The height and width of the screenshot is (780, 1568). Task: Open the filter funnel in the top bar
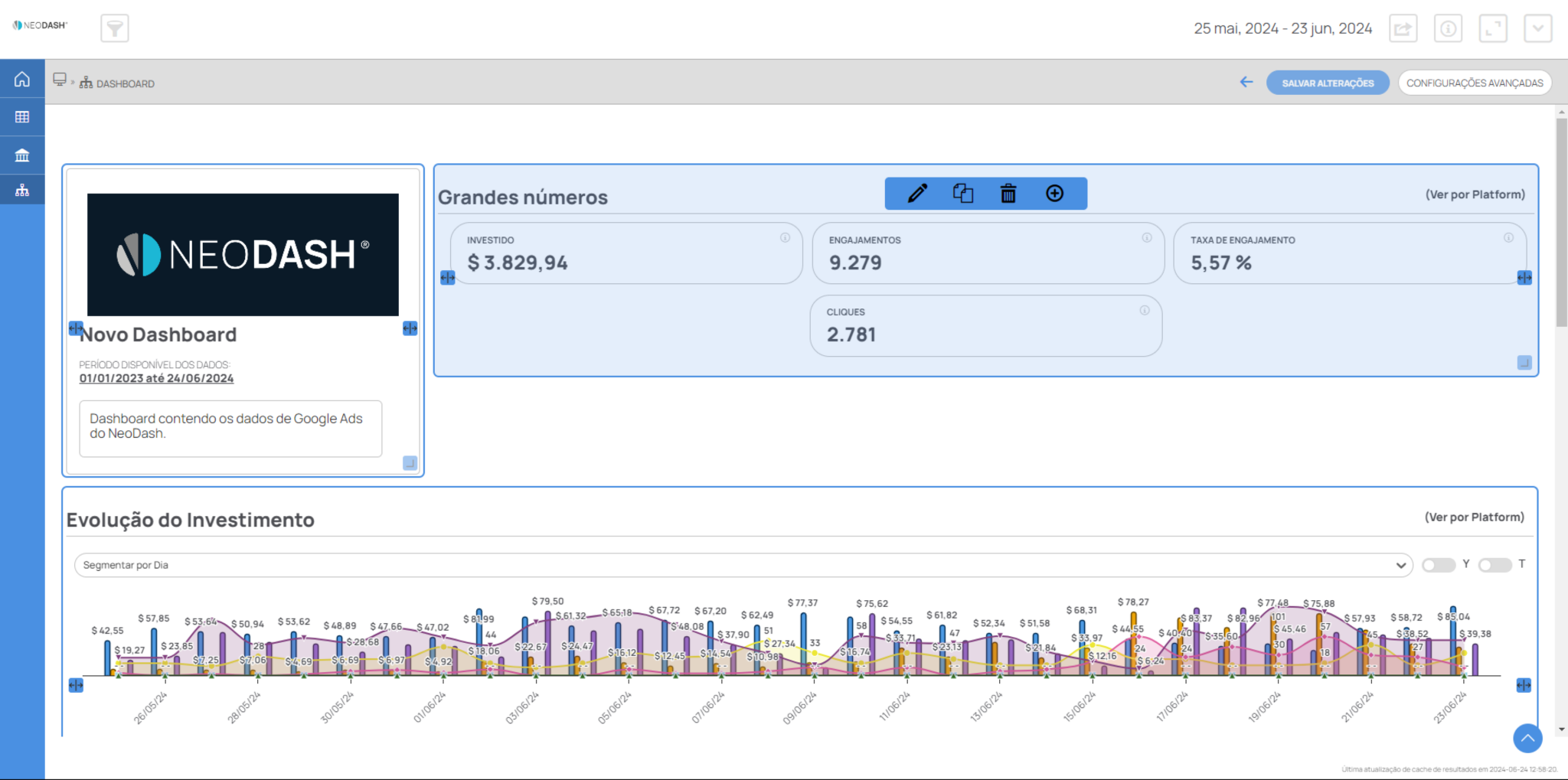click(115, 28)
